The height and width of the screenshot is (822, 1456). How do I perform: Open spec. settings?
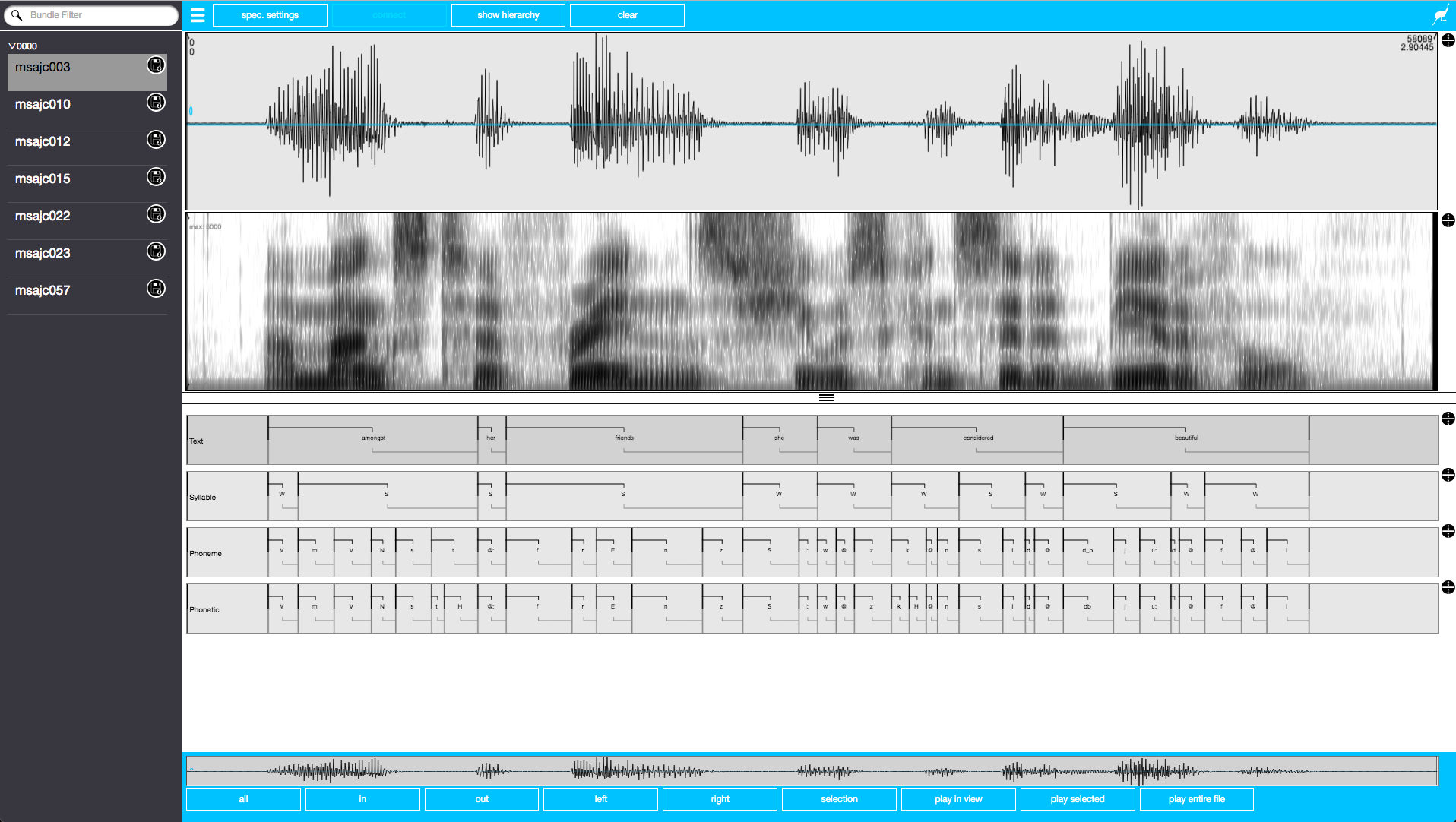[270, 15]
